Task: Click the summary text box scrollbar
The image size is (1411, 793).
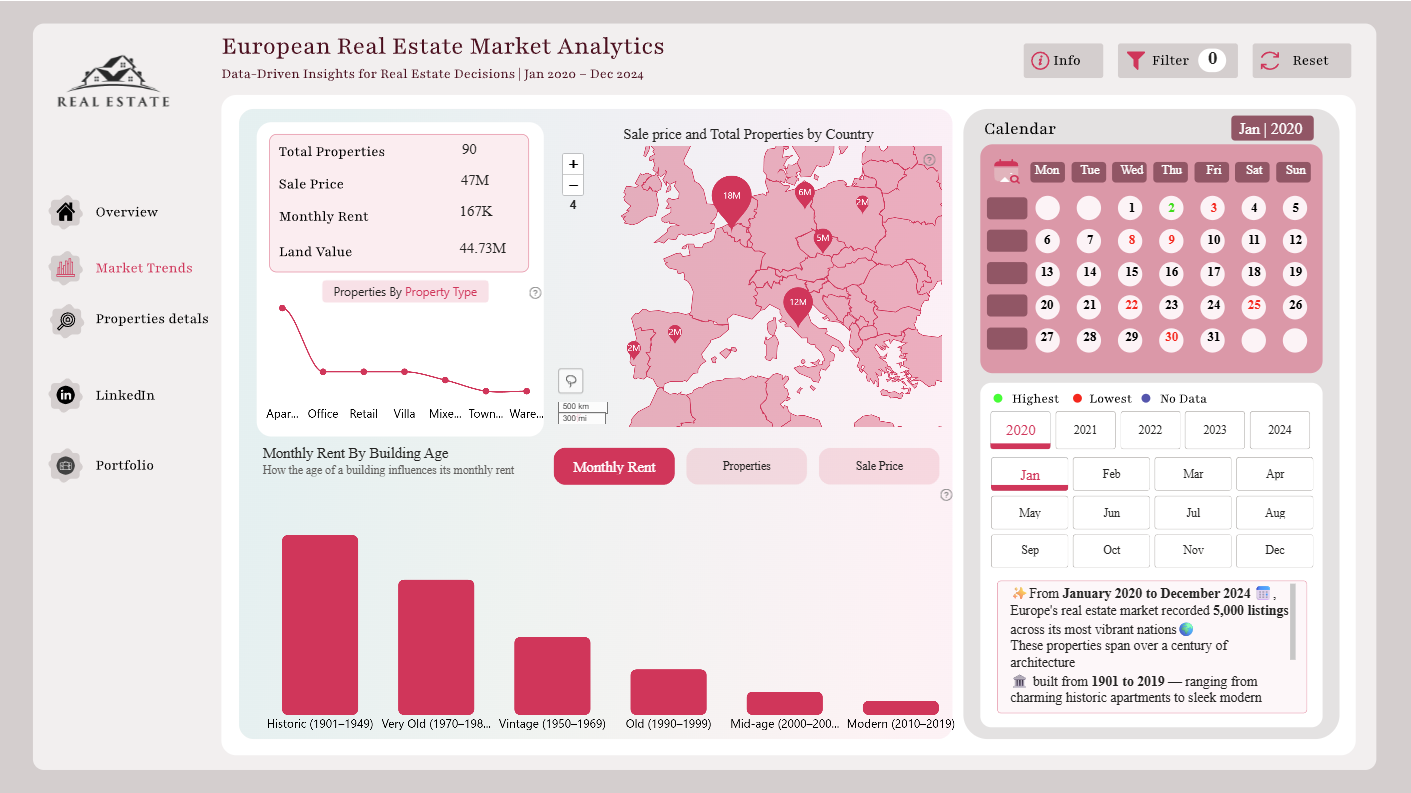Action: coord(1293,622)
